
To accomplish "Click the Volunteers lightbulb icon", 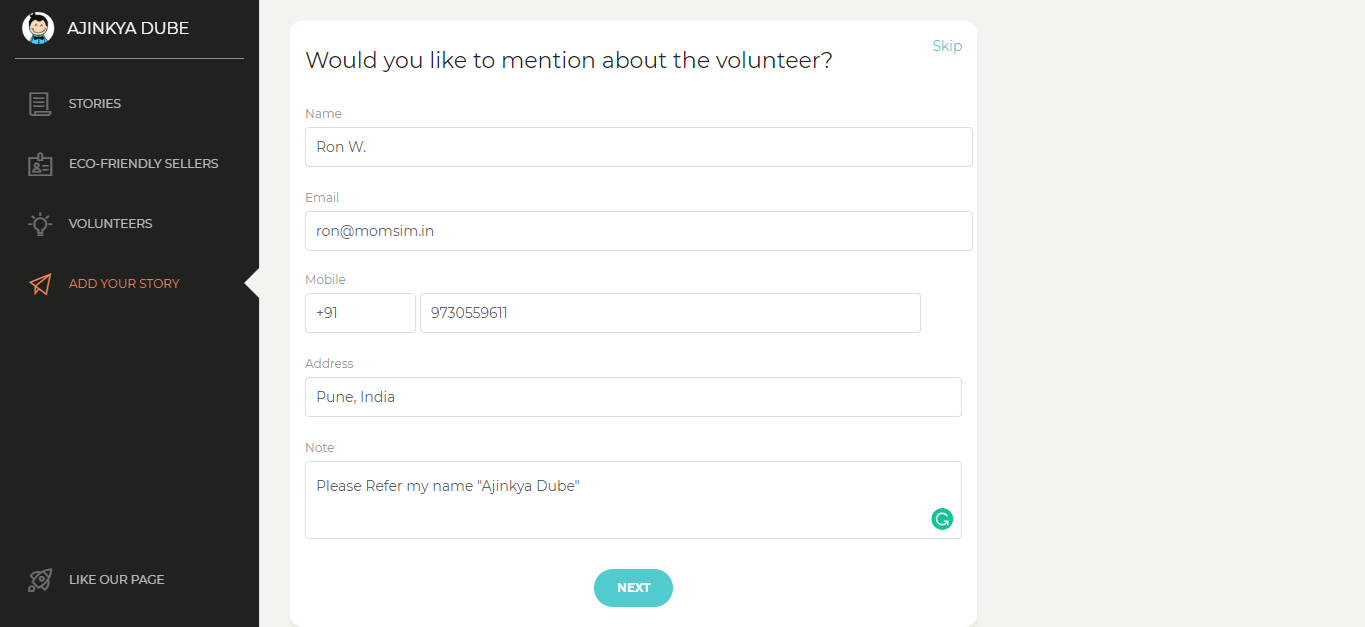I will click(40, 224).
